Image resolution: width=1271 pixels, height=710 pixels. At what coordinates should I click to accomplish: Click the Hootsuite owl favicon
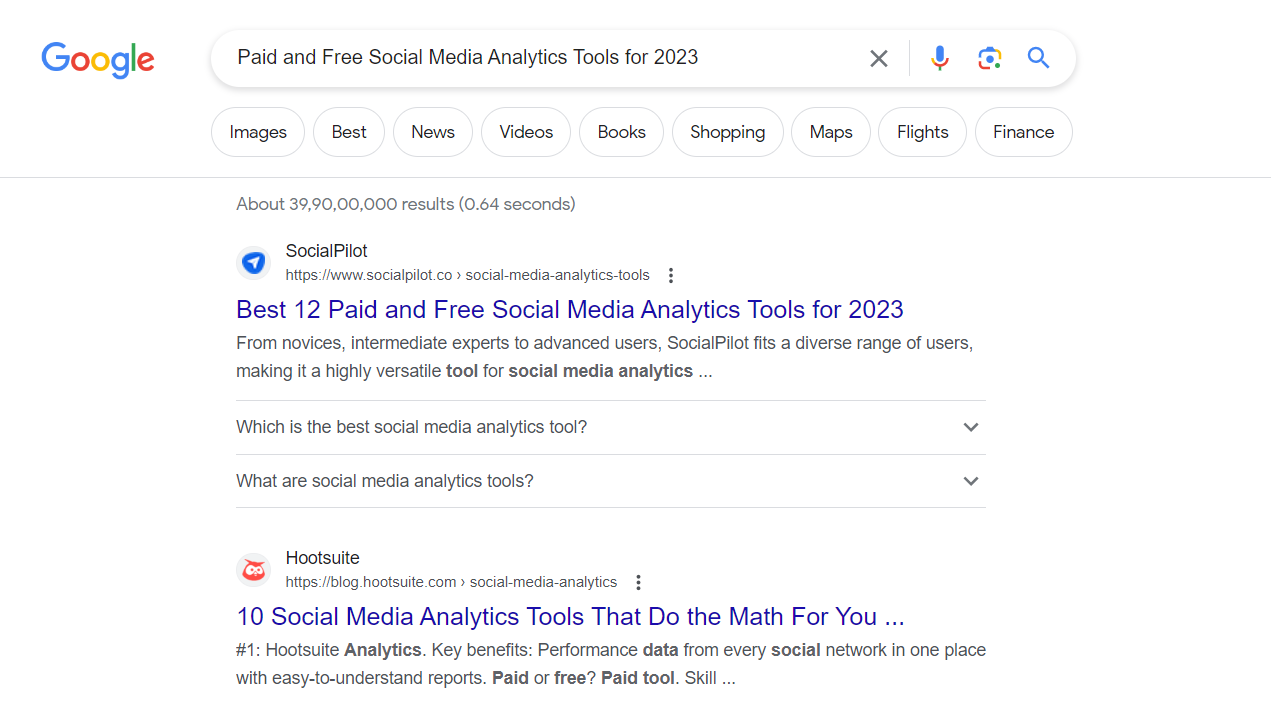point(254,570)
